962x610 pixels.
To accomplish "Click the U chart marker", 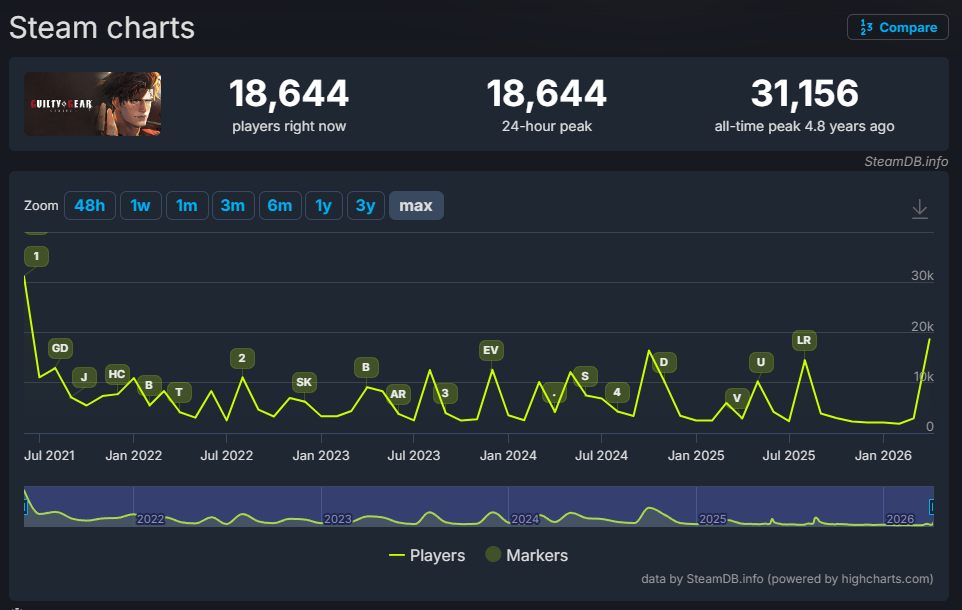I will click(761, 362).
